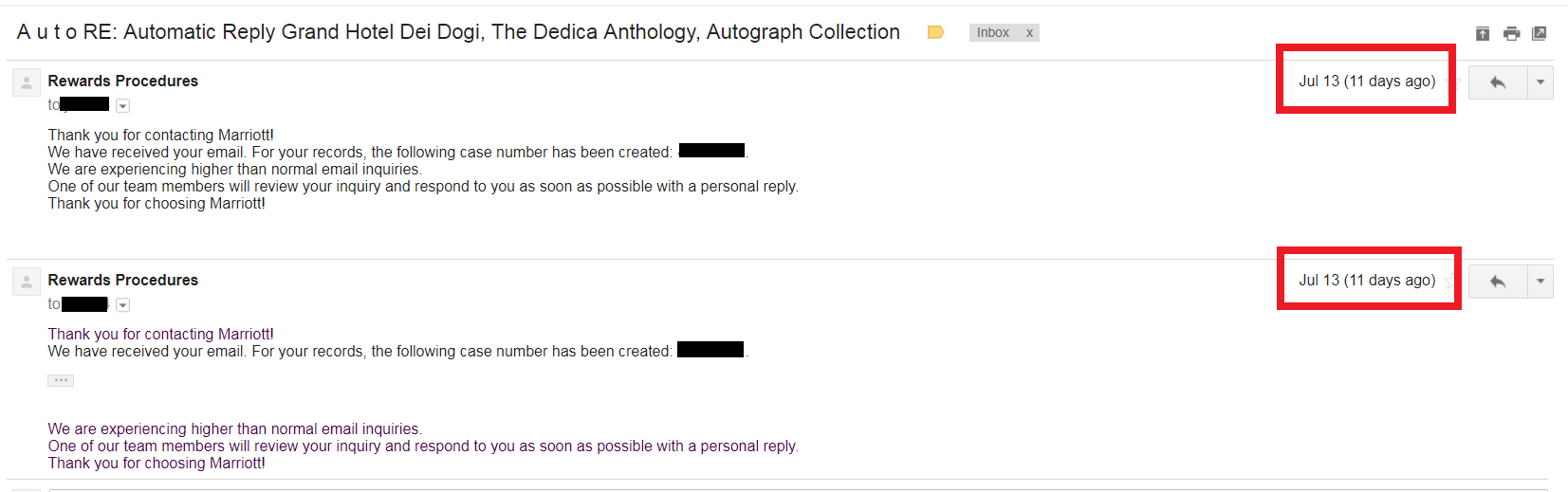Print the email conversation
The image size is (1568, 492).
(x=1511, y=34)
